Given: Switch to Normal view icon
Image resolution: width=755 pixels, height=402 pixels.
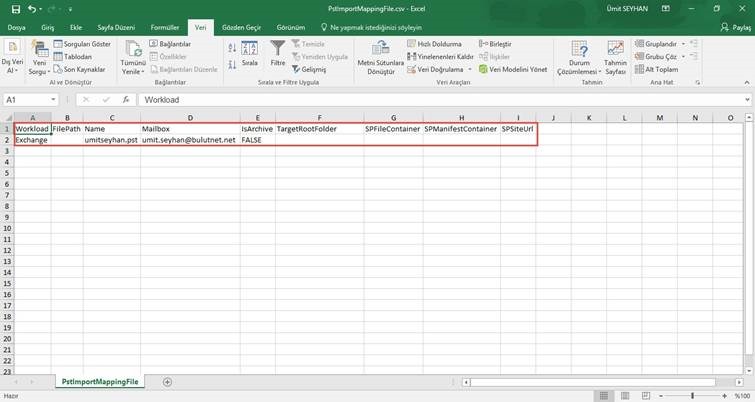Looking at the screenshot, I should click(x=604, y=396).
